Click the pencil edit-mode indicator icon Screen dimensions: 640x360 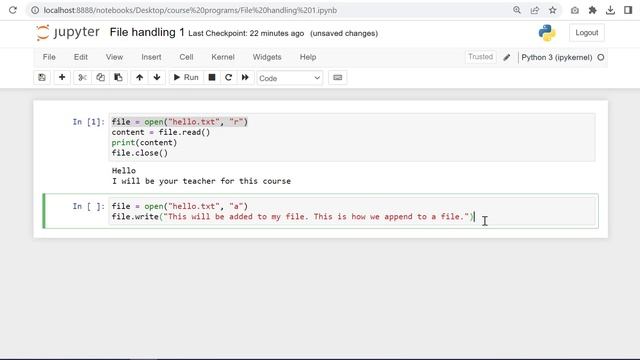pos(507,58)
